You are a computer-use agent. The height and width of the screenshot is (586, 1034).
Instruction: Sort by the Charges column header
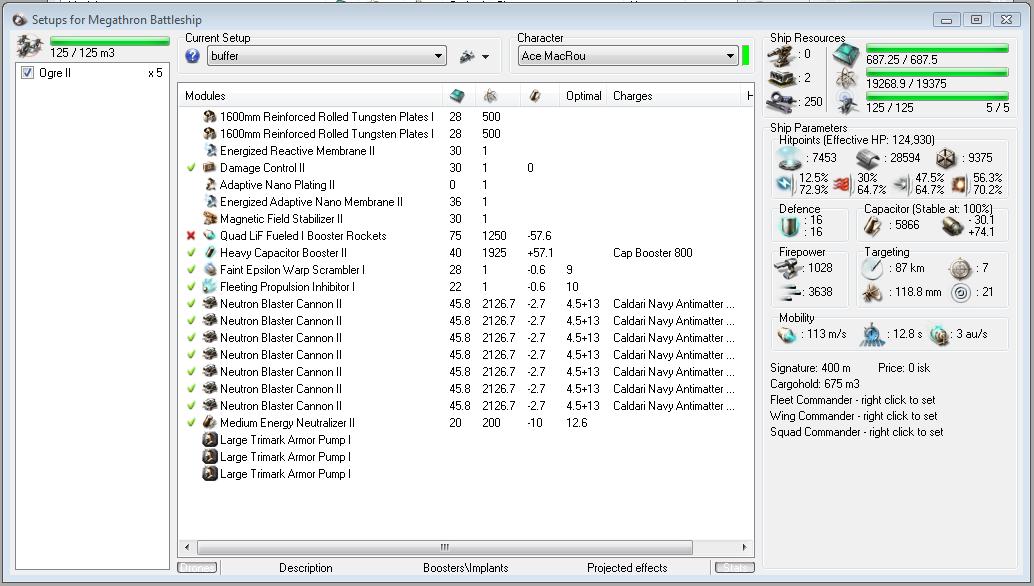pos(632,96)
